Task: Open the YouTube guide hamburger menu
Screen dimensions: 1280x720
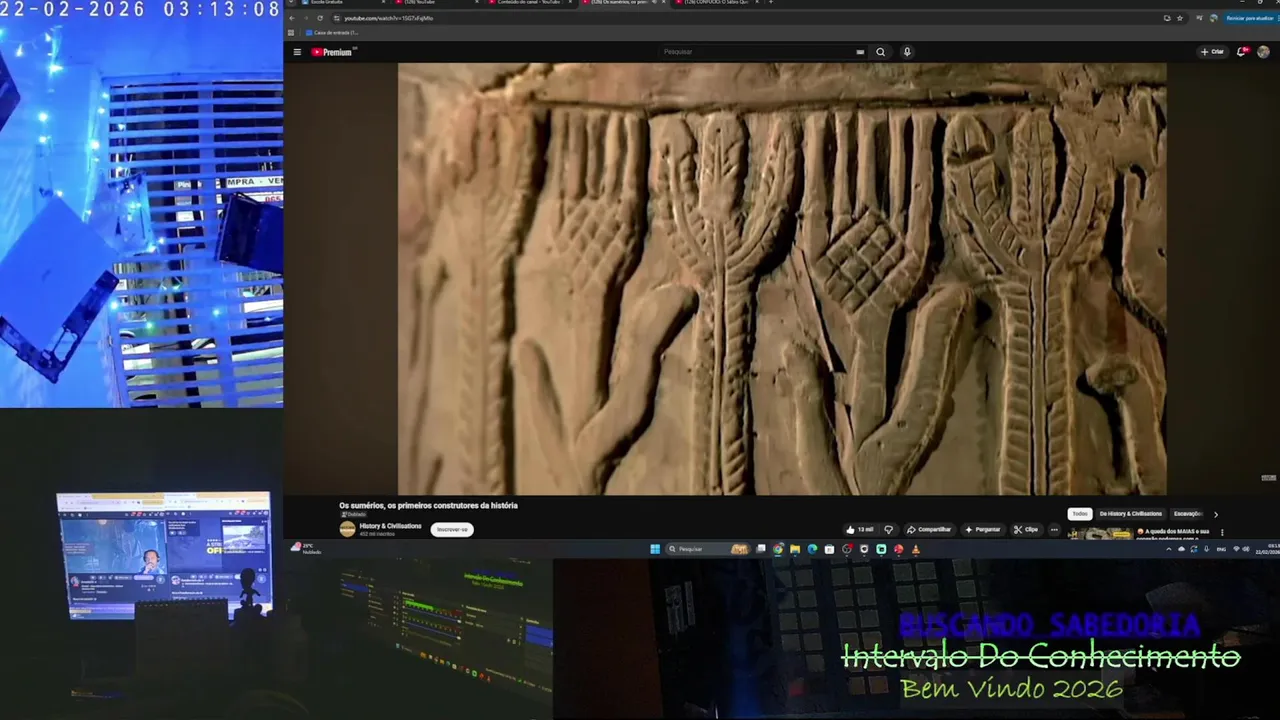Action: coord(297,52)
